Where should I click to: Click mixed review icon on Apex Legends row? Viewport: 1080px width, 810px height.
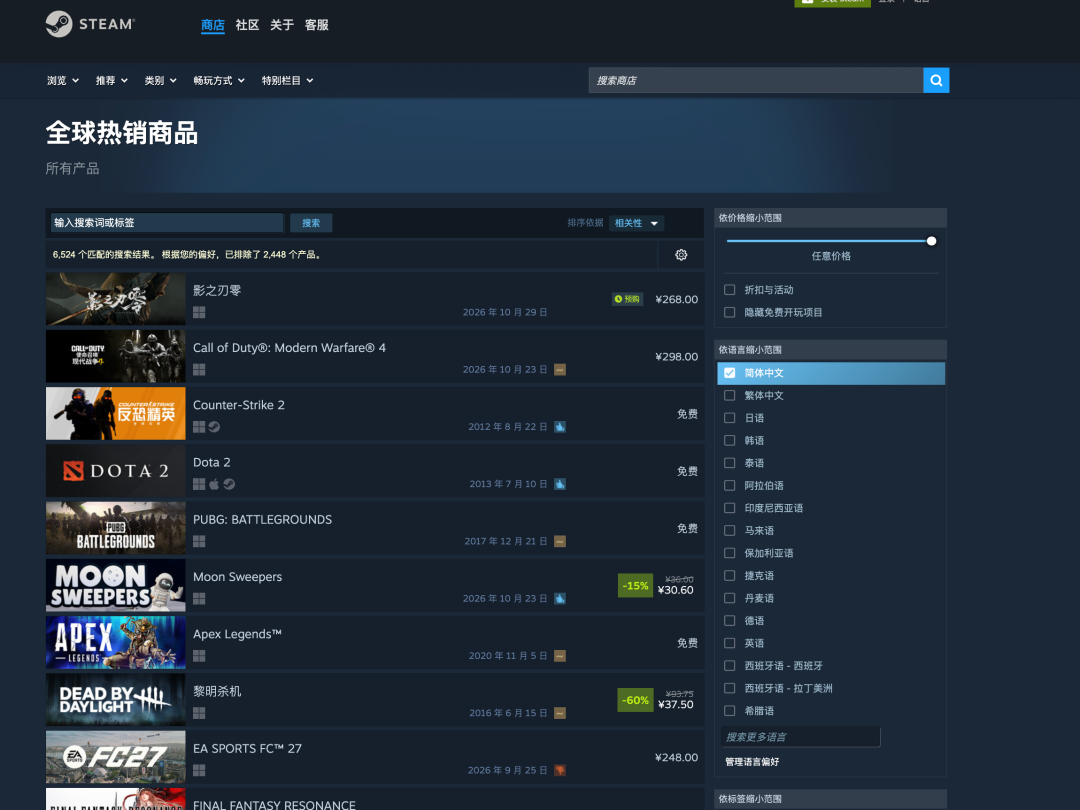click(560, 655)
